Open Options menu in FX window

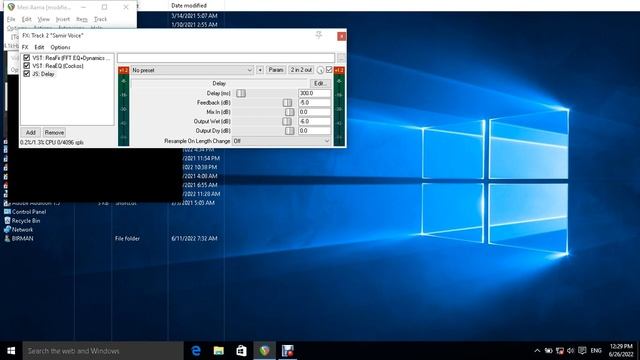(60, 47)
